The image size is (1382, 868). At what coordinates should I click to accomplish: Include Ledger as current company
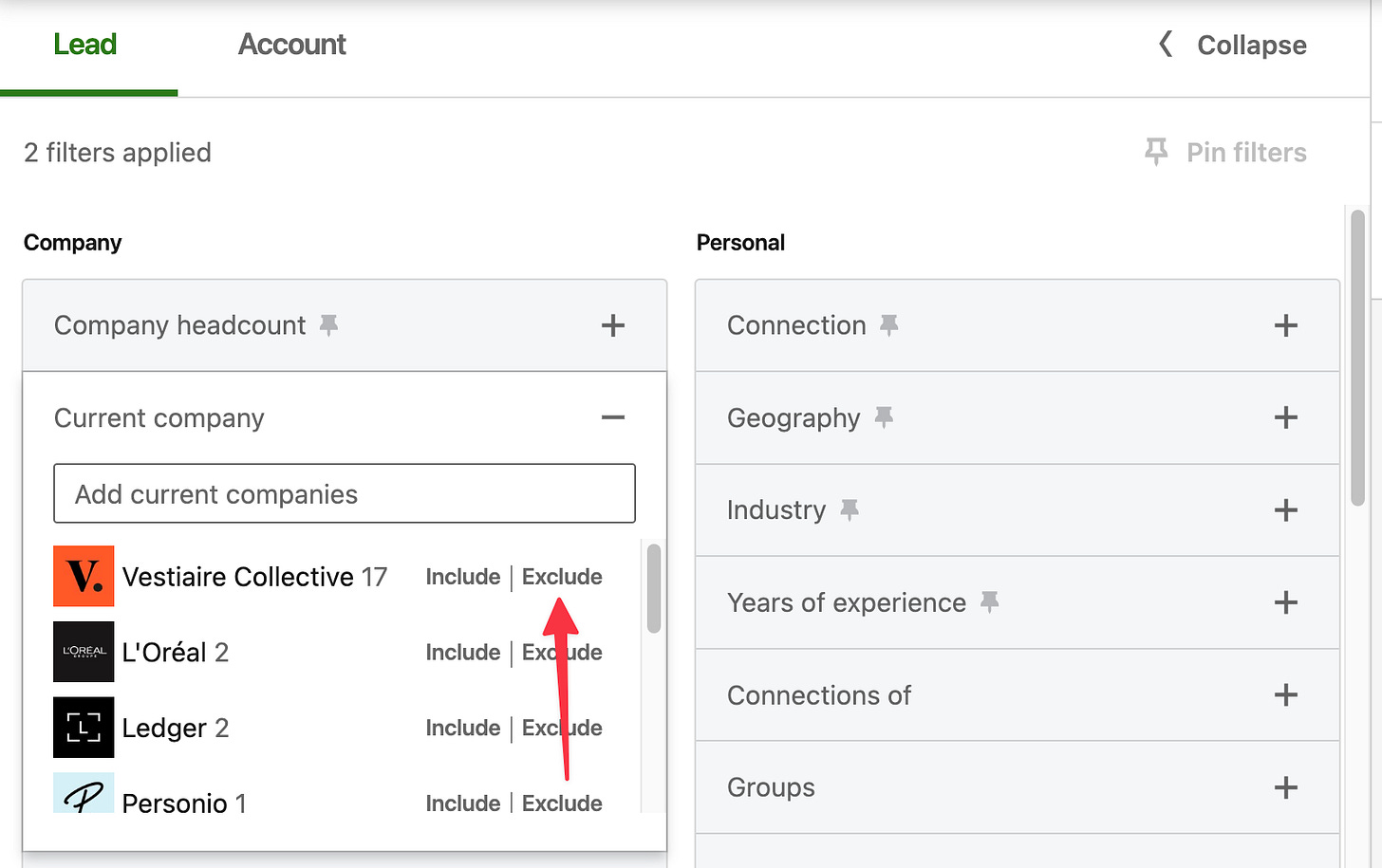click(x=462, y=728)
